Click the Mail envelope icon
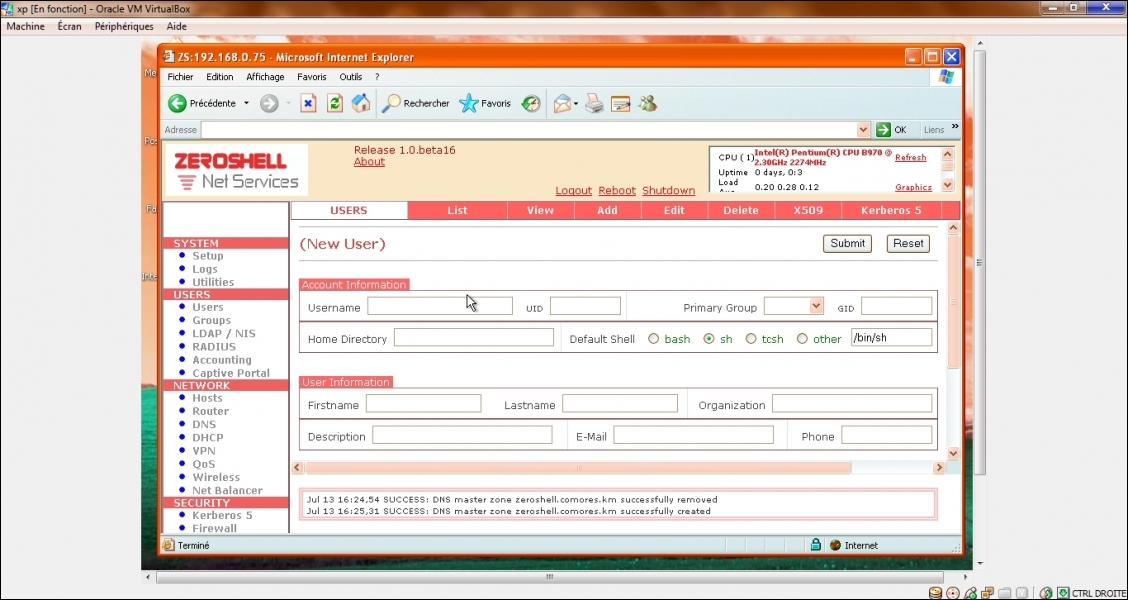Viewport: 1128px width, 600px height. tap(562, 104)
